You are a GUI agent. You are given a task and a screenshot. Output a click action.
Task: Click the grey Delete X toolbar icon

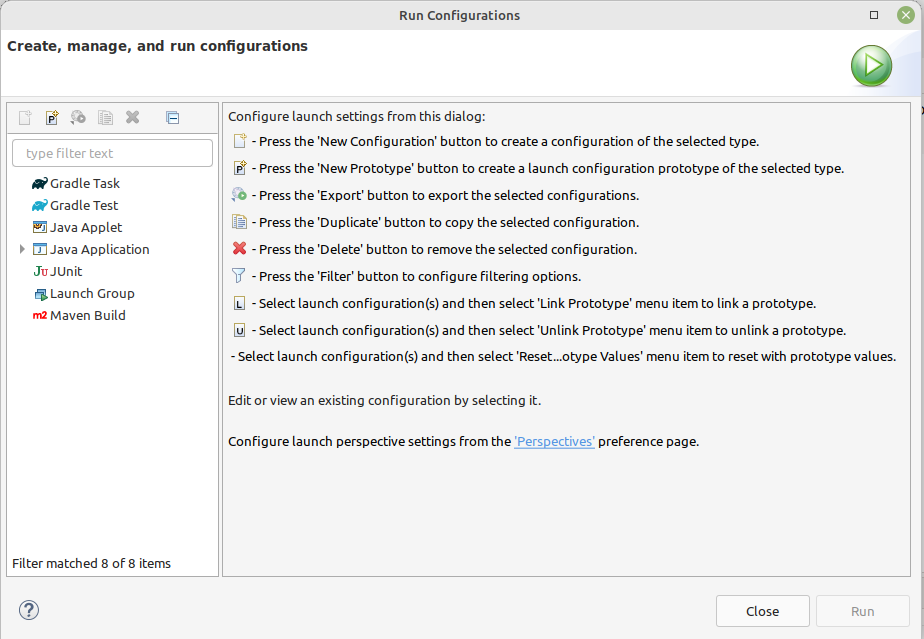133,117
